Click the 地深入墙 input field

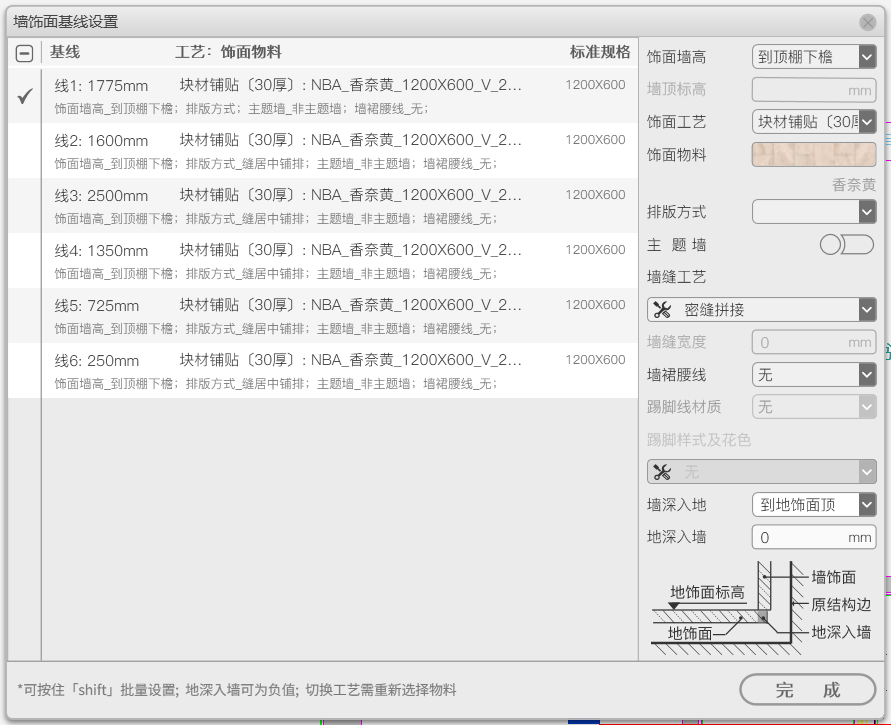point(814,537)
